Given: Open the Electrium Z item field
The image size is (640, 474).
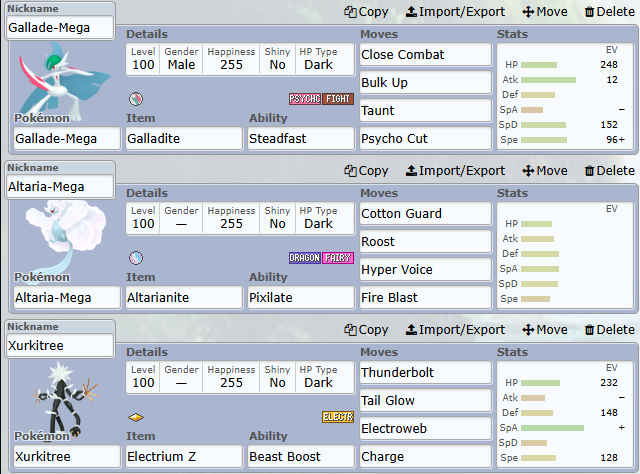Looking at the screenshot, I should 184,456.
